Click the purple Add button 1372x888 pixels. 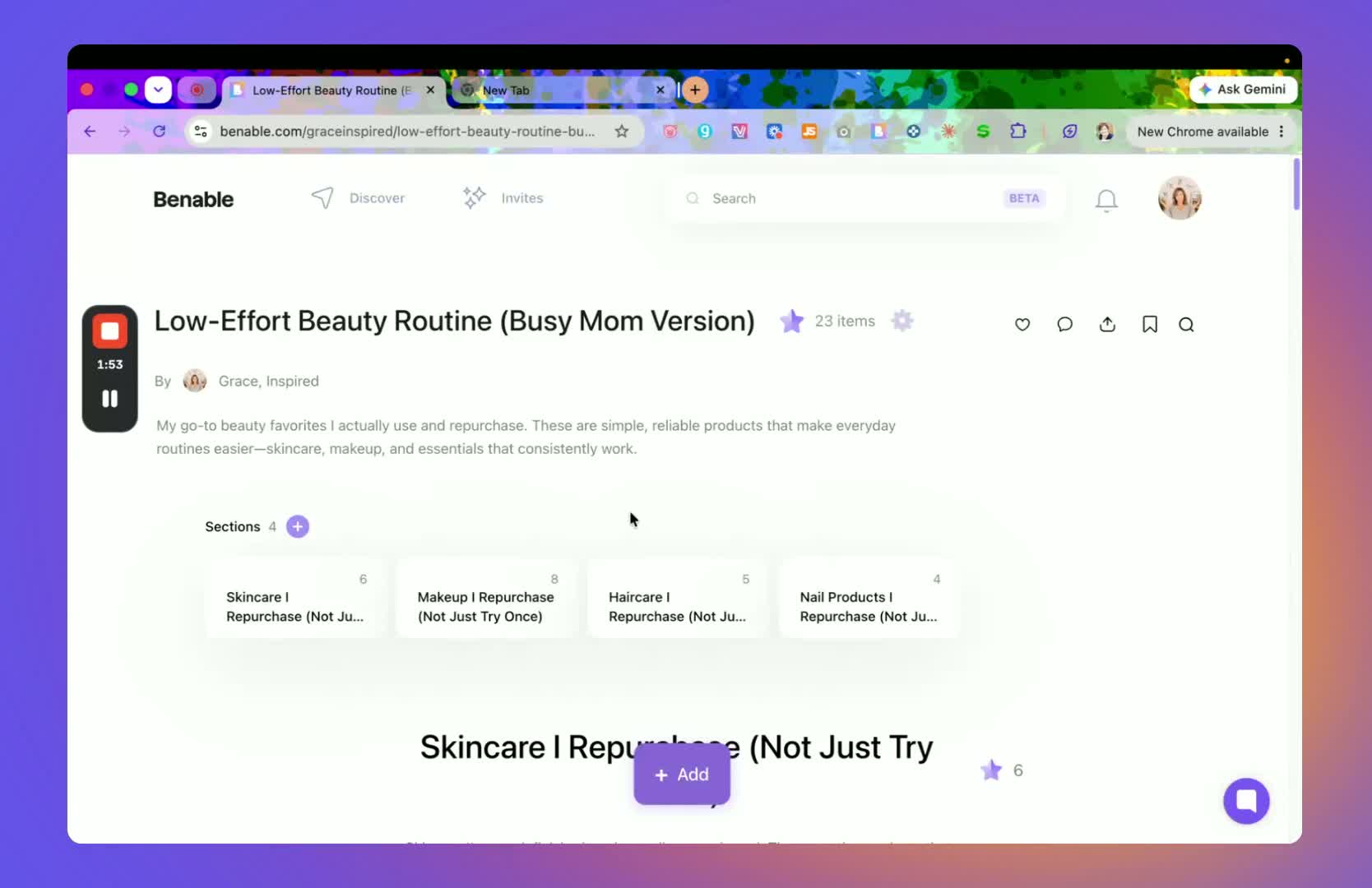tap(682, 775)
